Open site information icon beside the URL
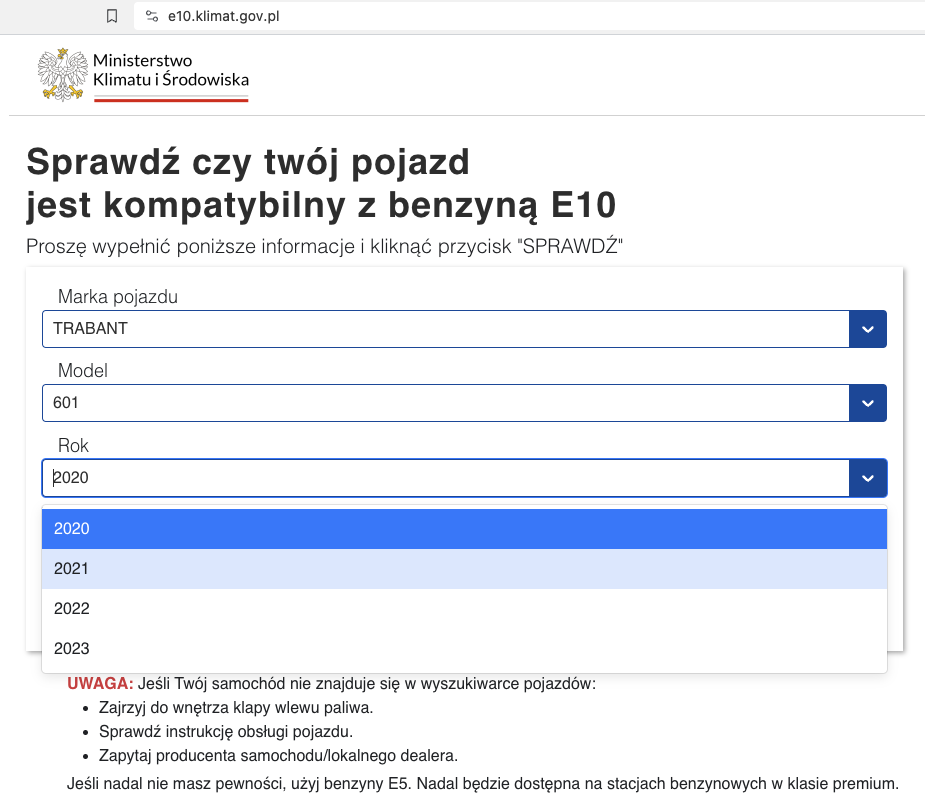Image resolution: width=925 pixels, height=802 pixels. click(x=152, y=16)
